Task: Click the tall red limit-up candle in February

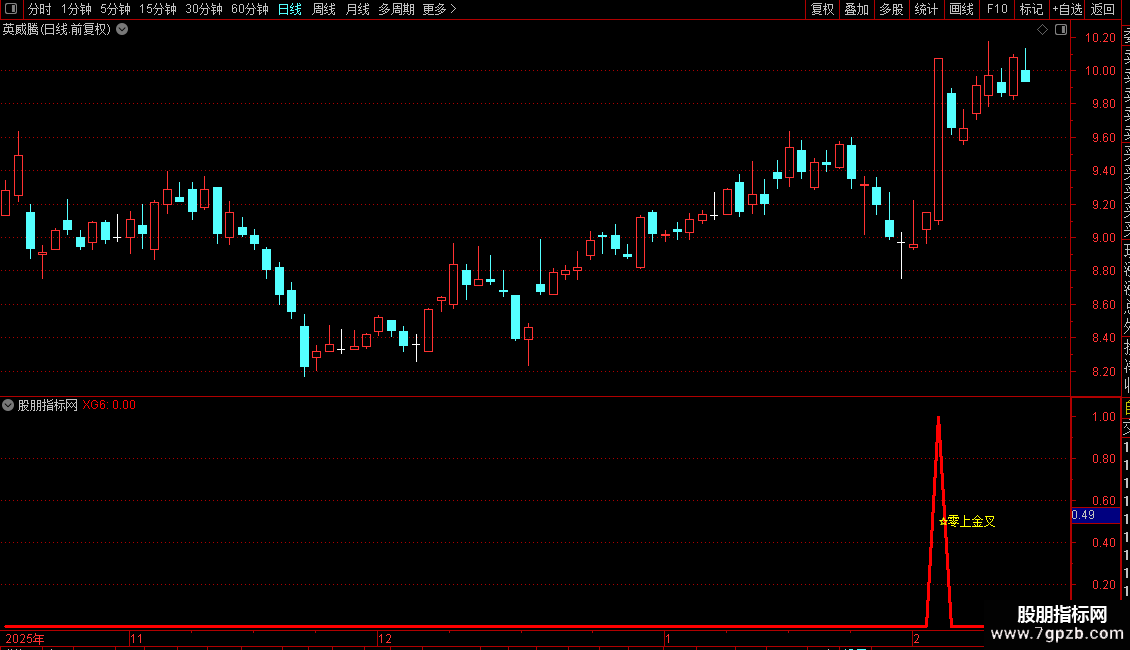Action: (x=938, y=140)
